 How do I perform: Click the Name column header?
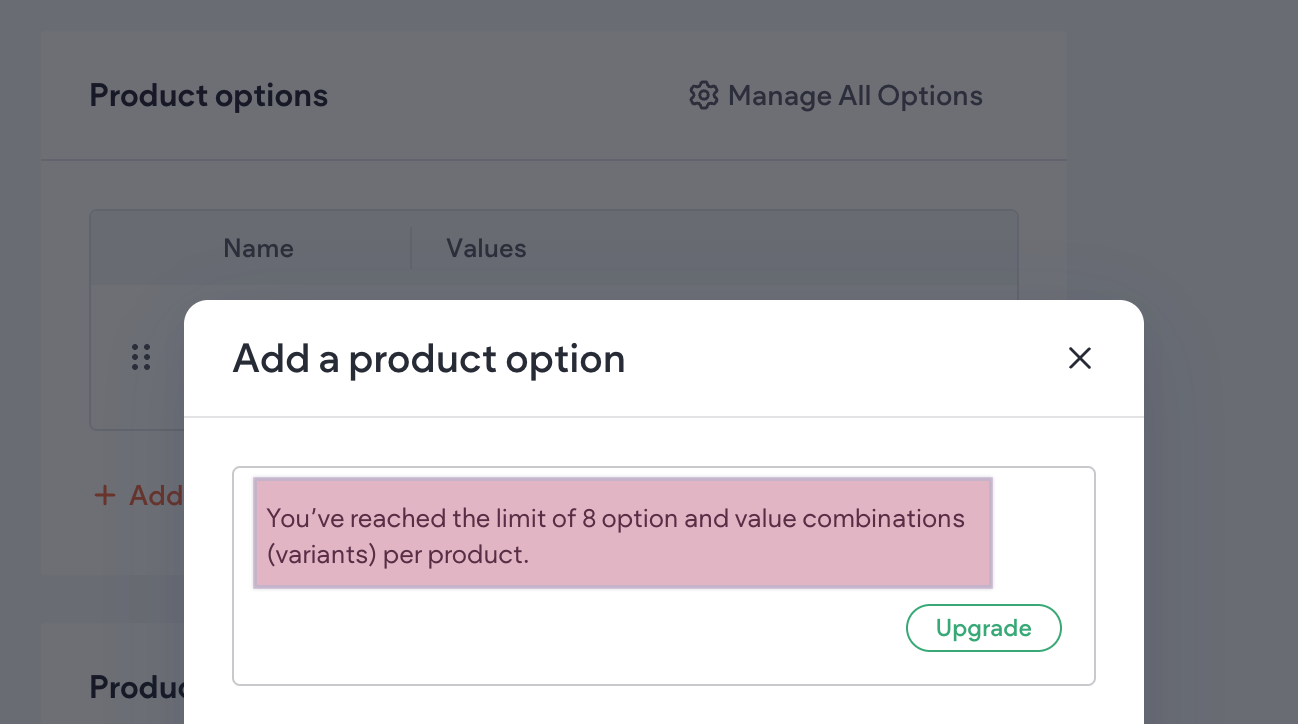click(258, 248)
